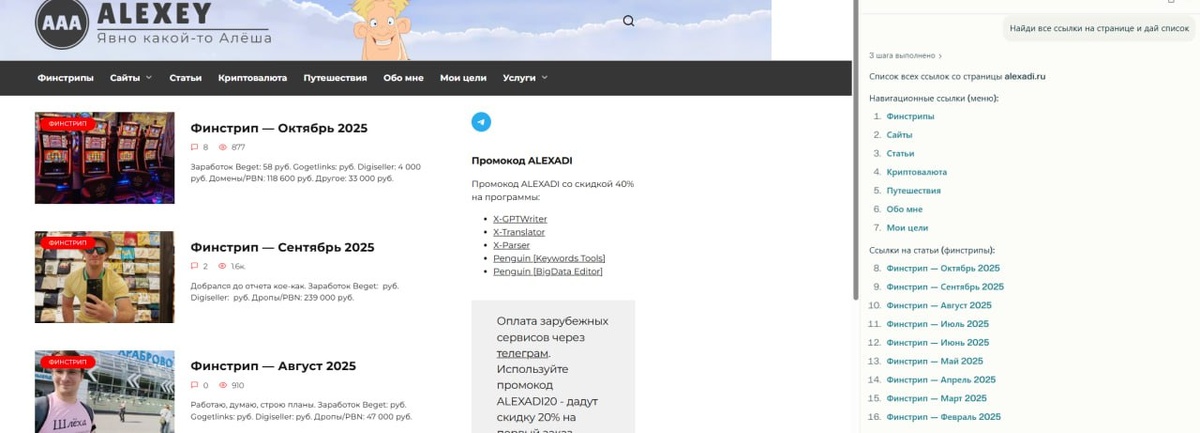This screenshot has height=433, width=1200.
Task: Open Финстрипы in the site menu bar
Action: 65,77
